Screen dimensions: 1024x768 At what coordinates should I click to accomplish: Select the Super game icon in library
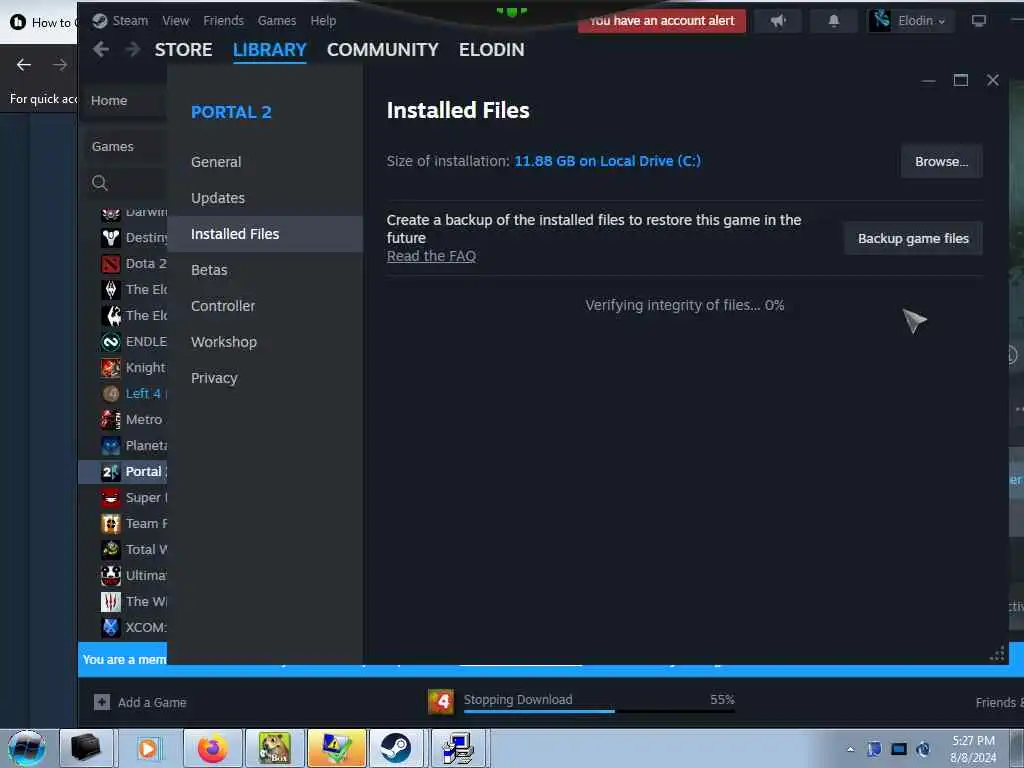tap(110, 498)
